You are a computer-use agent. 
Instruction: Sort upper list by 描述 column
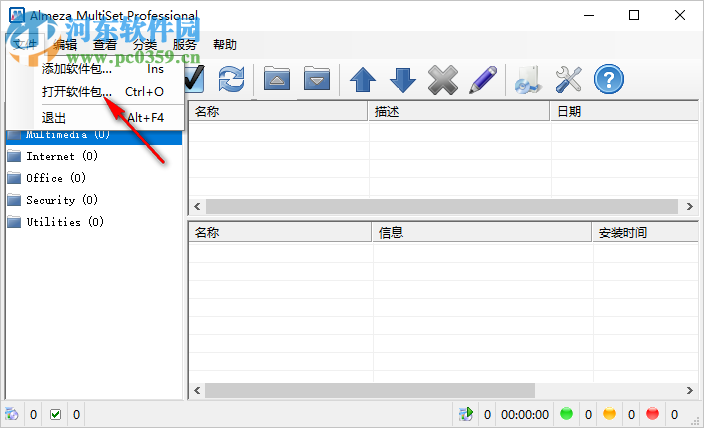(459, 111)
